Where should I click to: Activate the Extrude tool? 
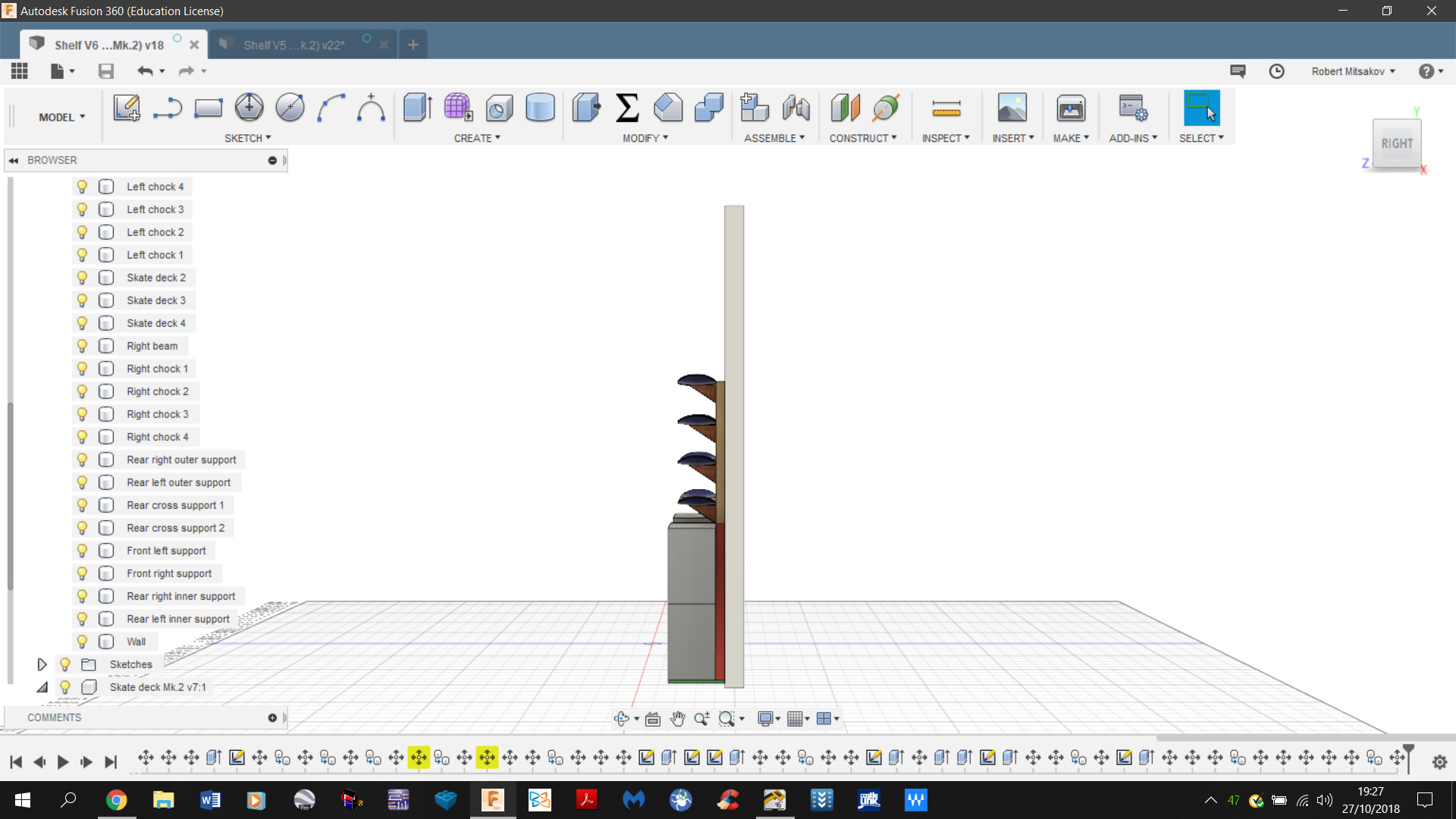click(418, 108)
